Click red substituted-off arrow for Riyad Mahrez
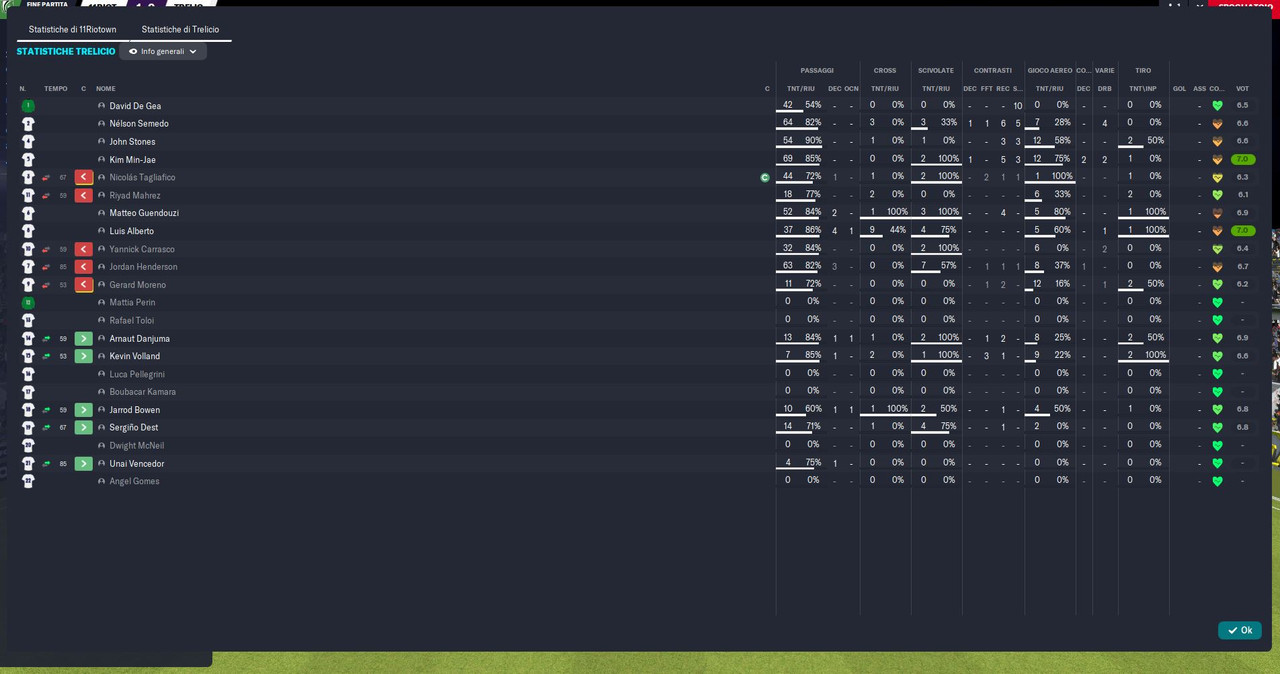This screenshot has width=1280, height=674. coord(84,195)
